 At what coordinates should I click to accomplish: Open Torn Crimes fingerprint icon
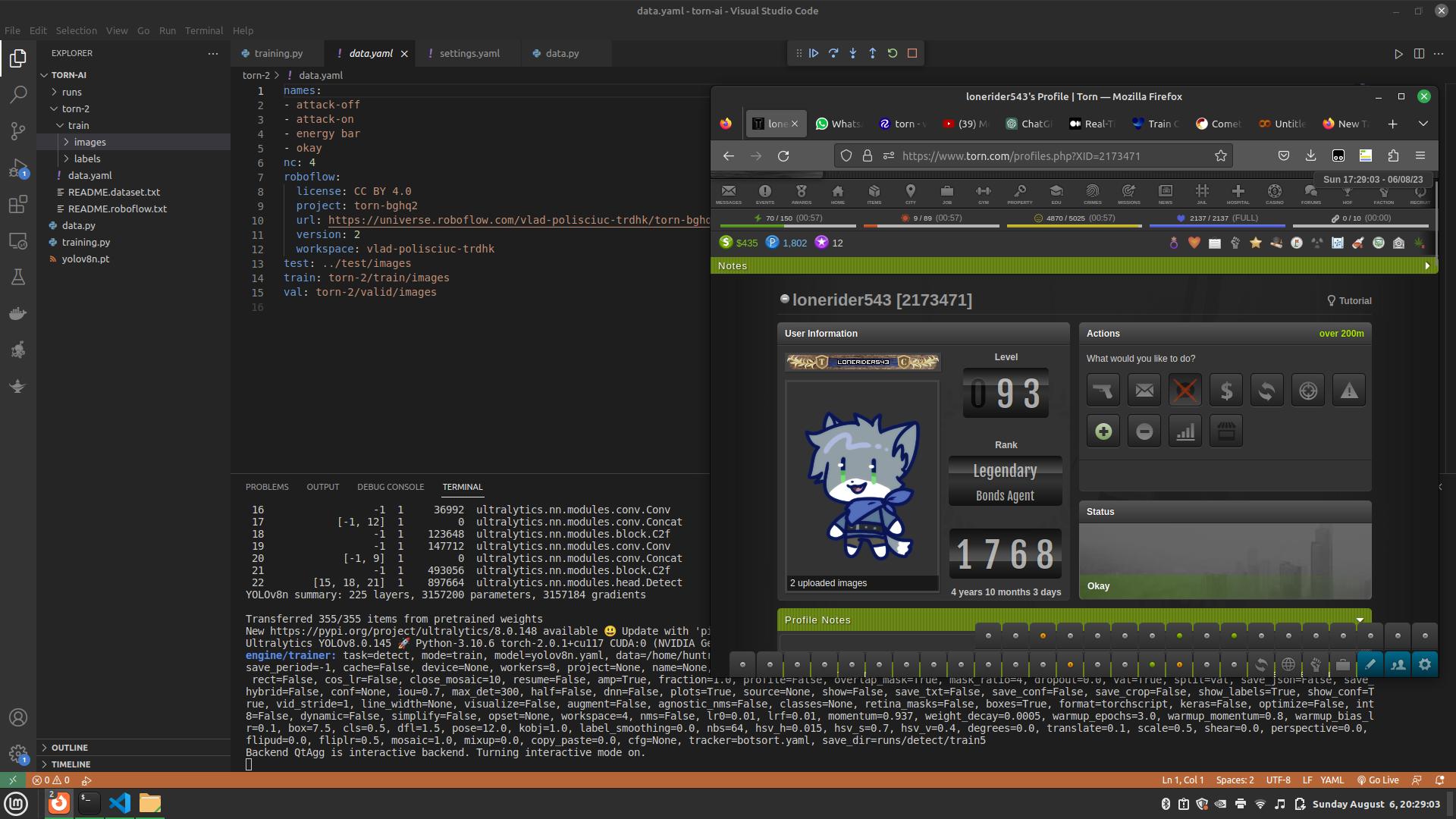coord(1093,194)
